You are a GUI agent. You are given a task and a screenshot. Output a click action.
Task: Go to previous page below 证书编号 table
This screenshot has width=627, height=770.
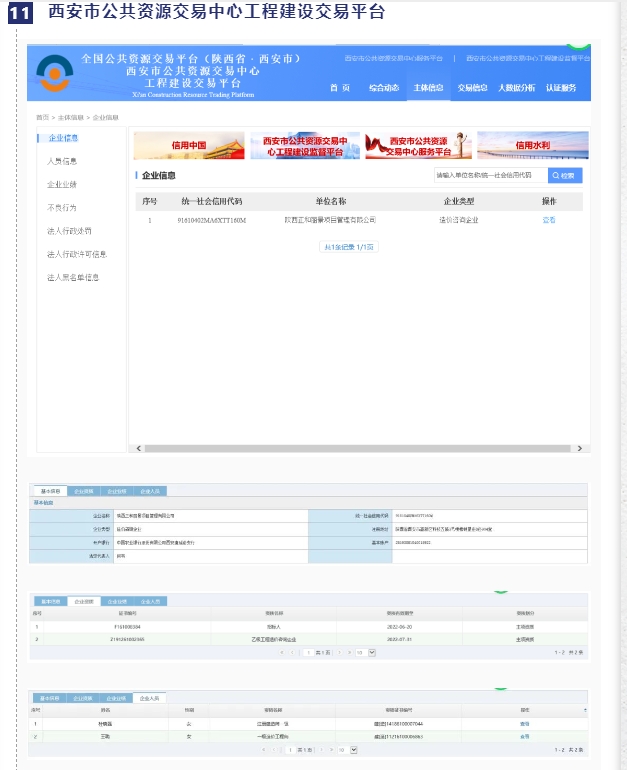tap(292, 653)
